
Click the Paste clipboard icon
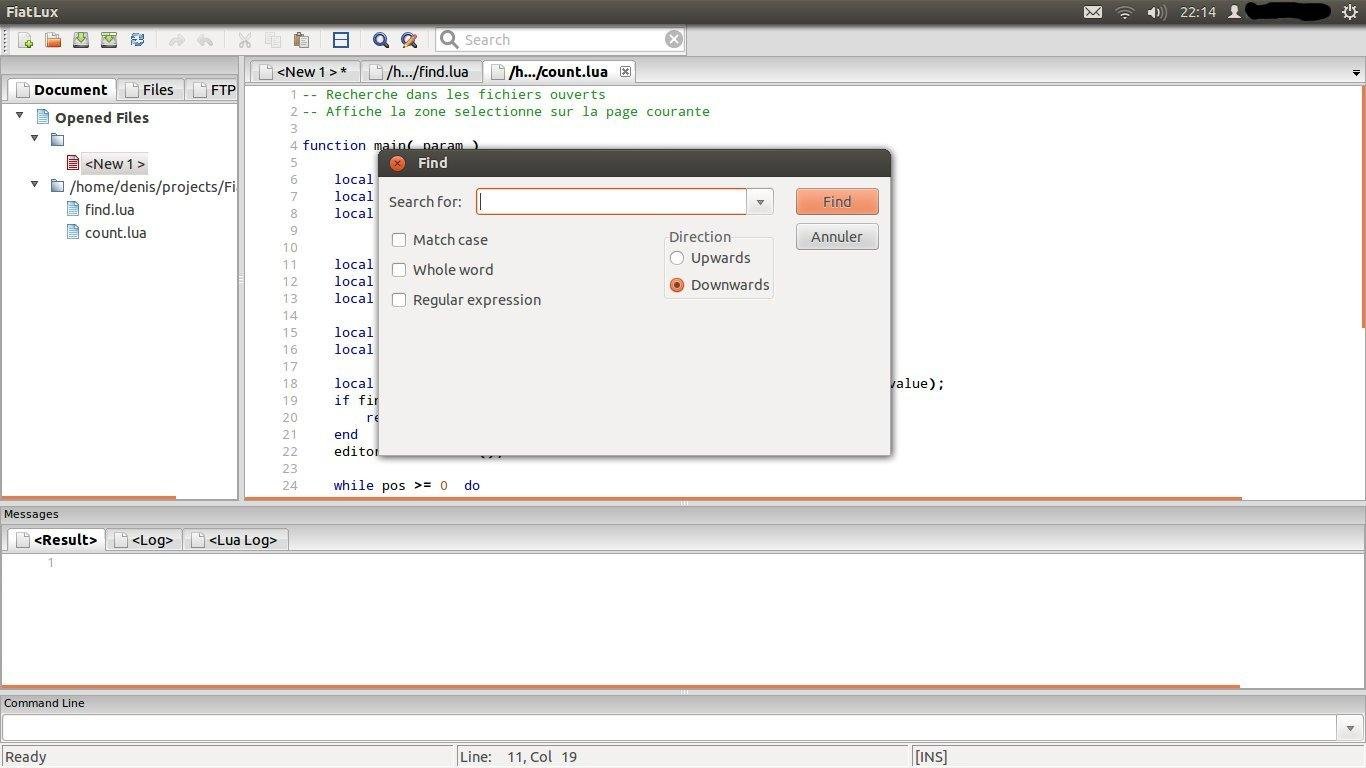click(x=301, y=40)
